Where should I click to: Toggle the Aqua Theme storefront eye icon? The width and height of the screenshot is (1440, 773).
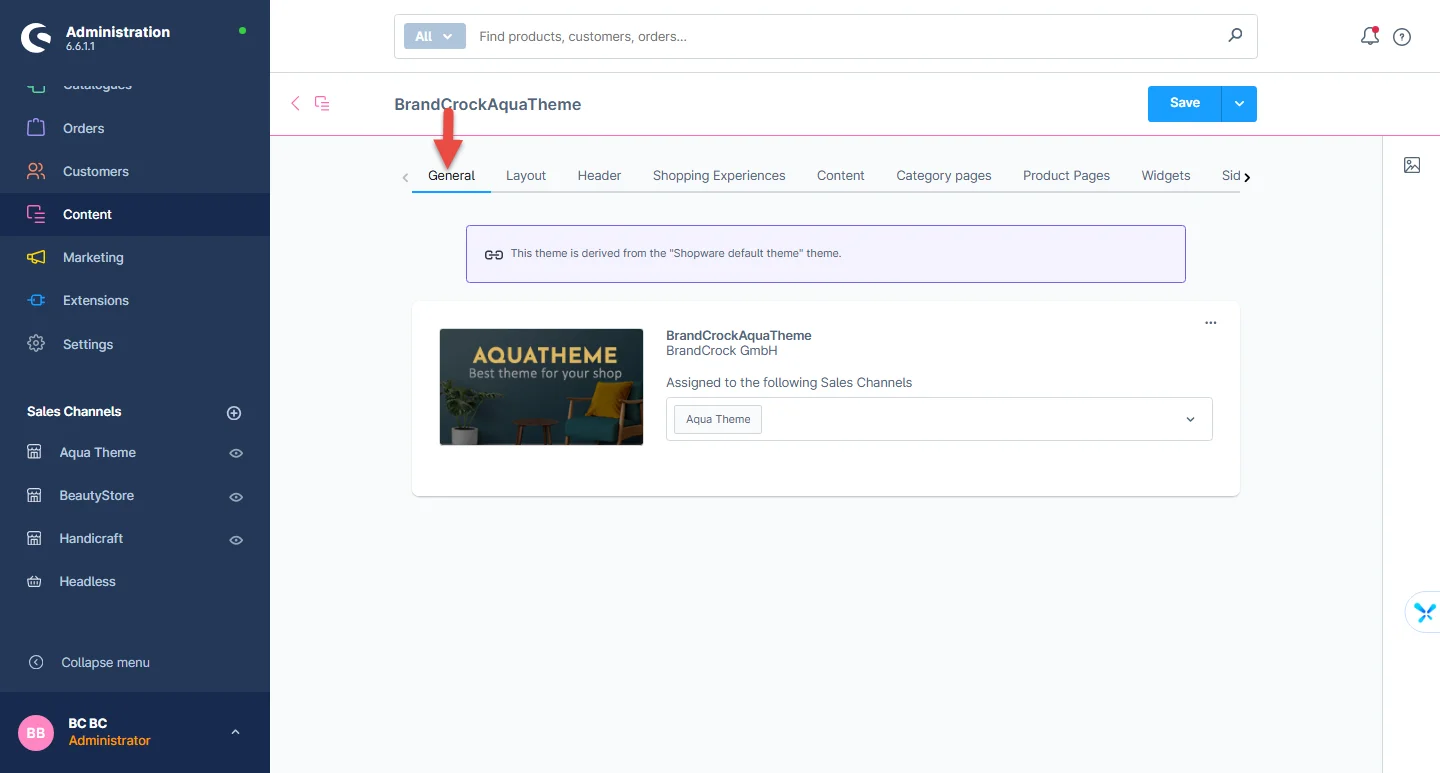pos(236,453)
